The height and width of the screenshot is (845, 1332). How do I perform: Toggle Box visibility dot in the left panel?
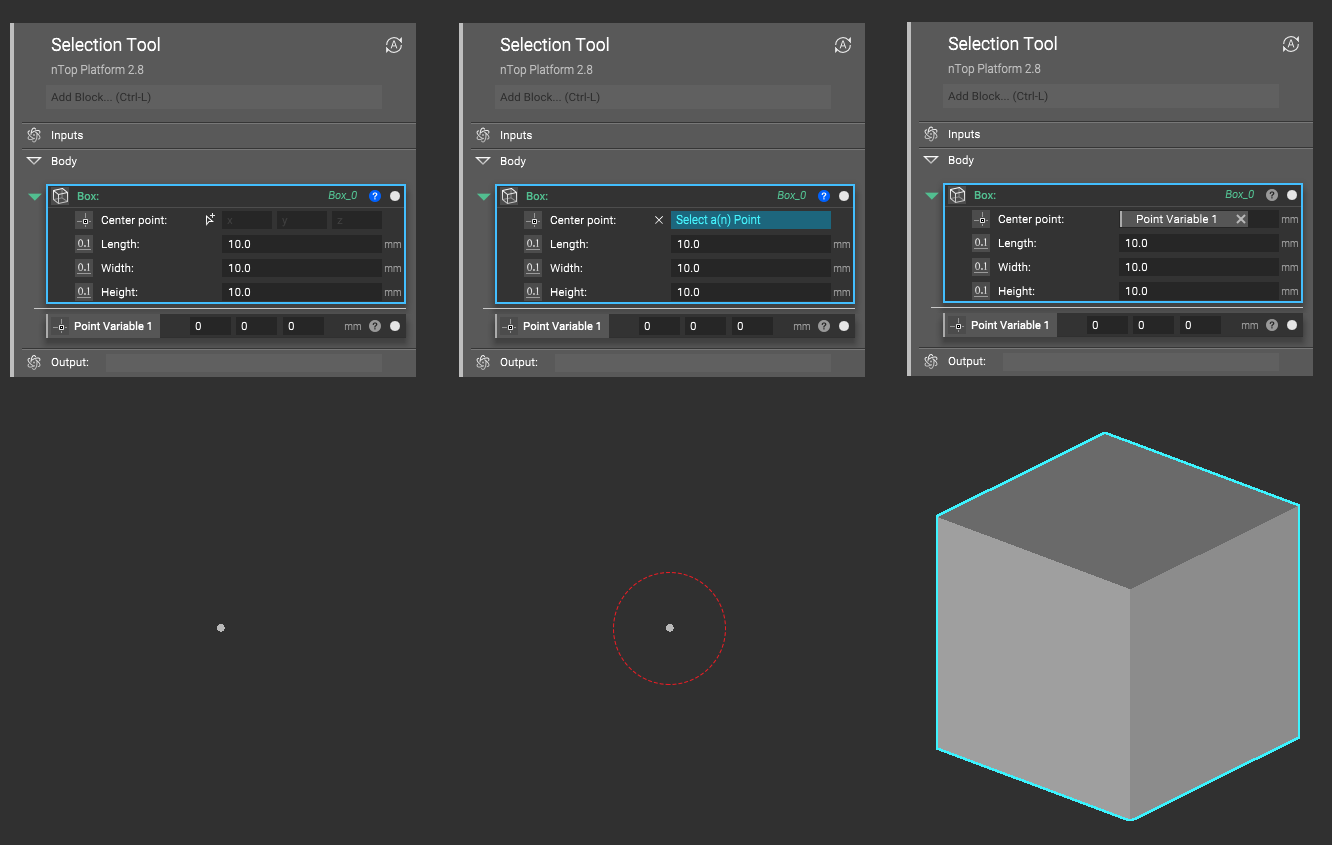[x=395, y=196]
